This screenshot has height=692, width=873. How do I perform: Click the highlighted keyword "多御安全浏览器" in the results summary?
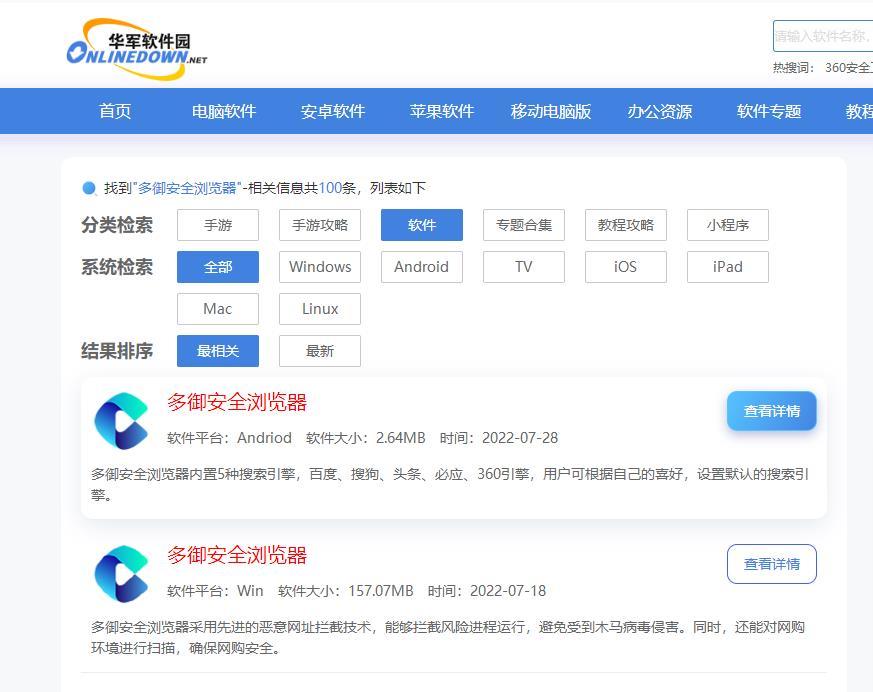[187, 188]
